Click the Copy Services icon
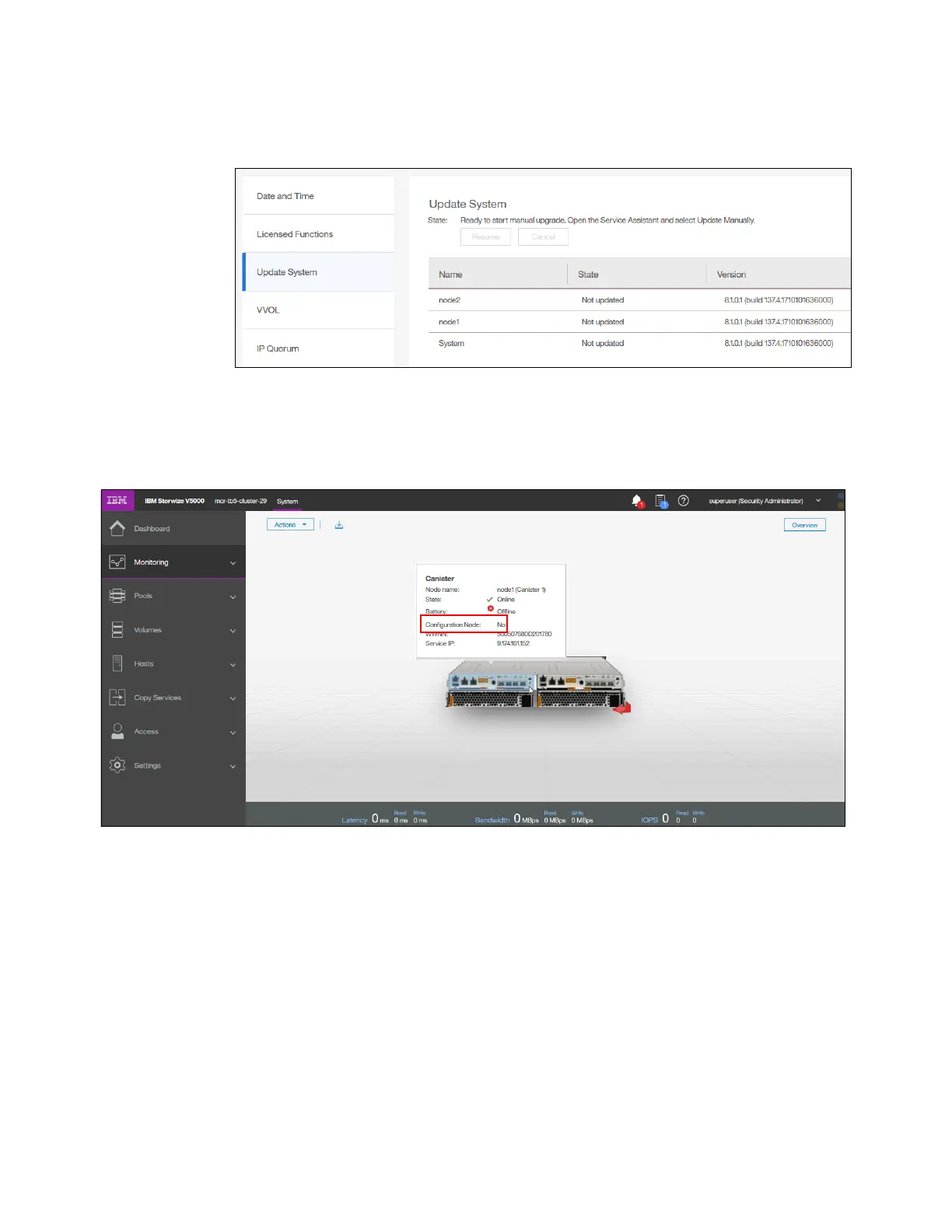Viewport: 952px width, 1232px height. 117,698
